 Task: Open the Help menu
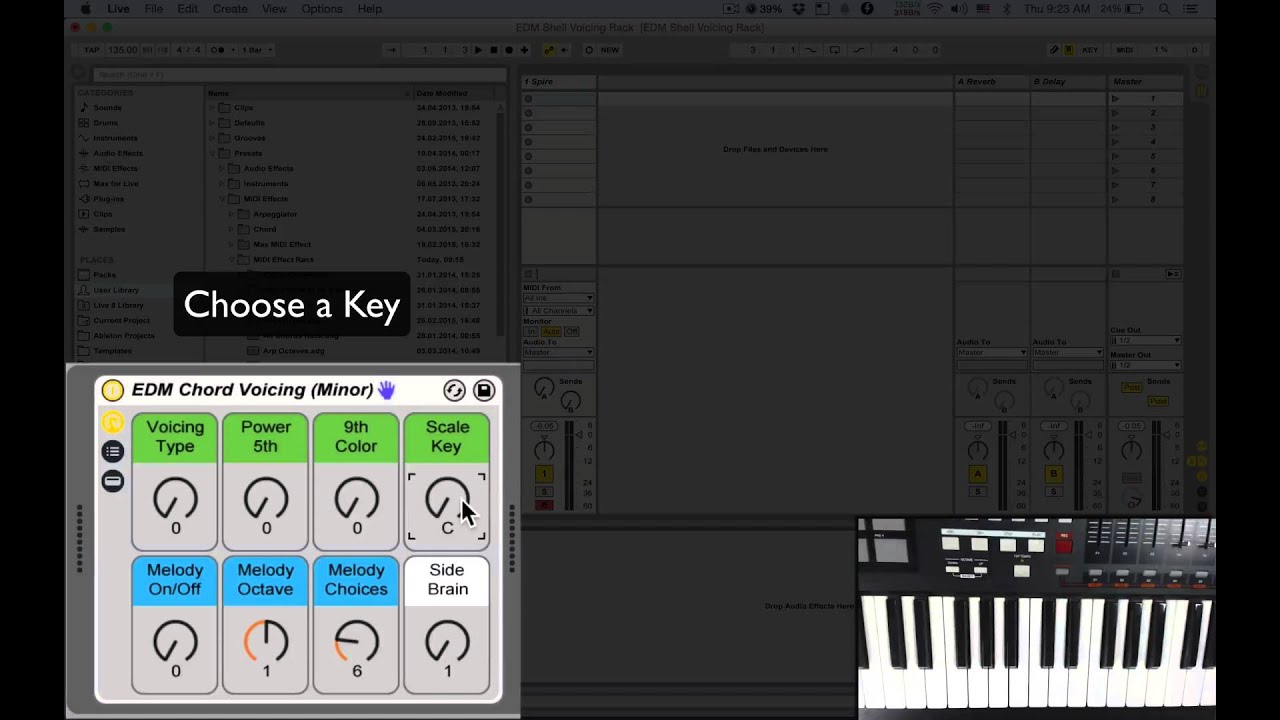pos(370,9)
